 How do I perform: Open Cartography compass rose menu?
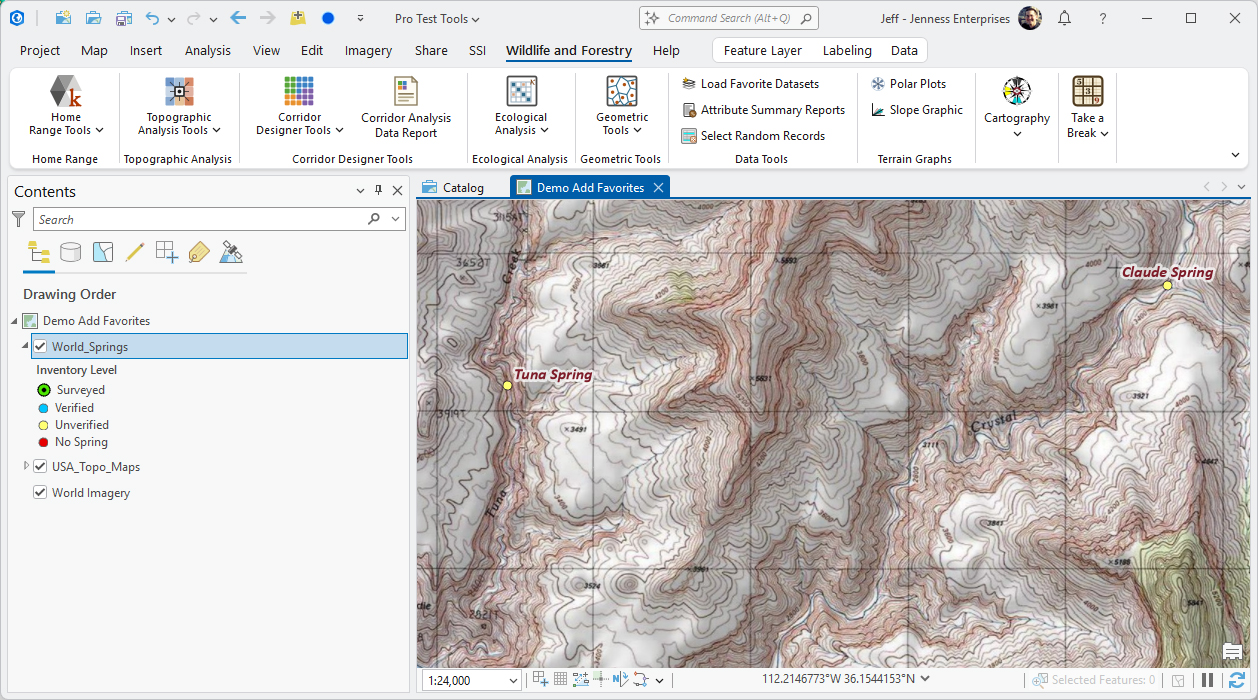[x=1017, y=106]
